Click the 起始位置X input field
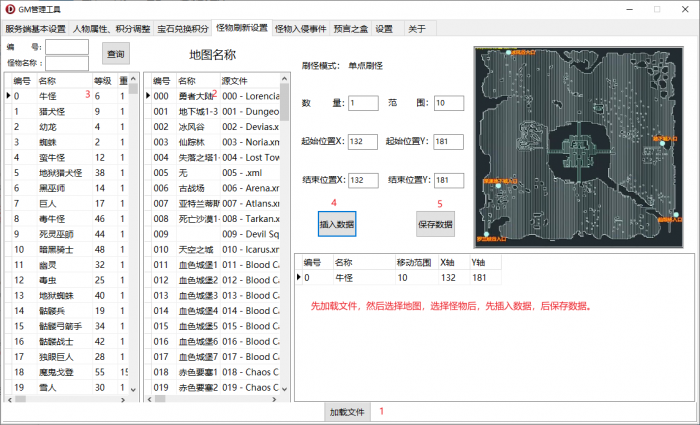Viewport: 700px width, 425px height. click(363, 141)
